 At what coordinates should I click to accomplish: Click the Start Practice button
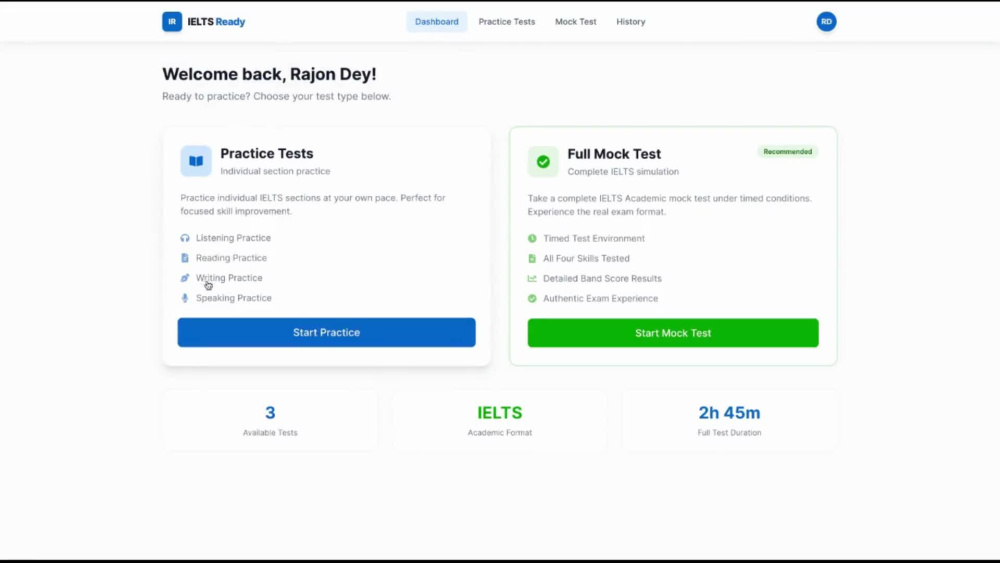click(327, 332)
